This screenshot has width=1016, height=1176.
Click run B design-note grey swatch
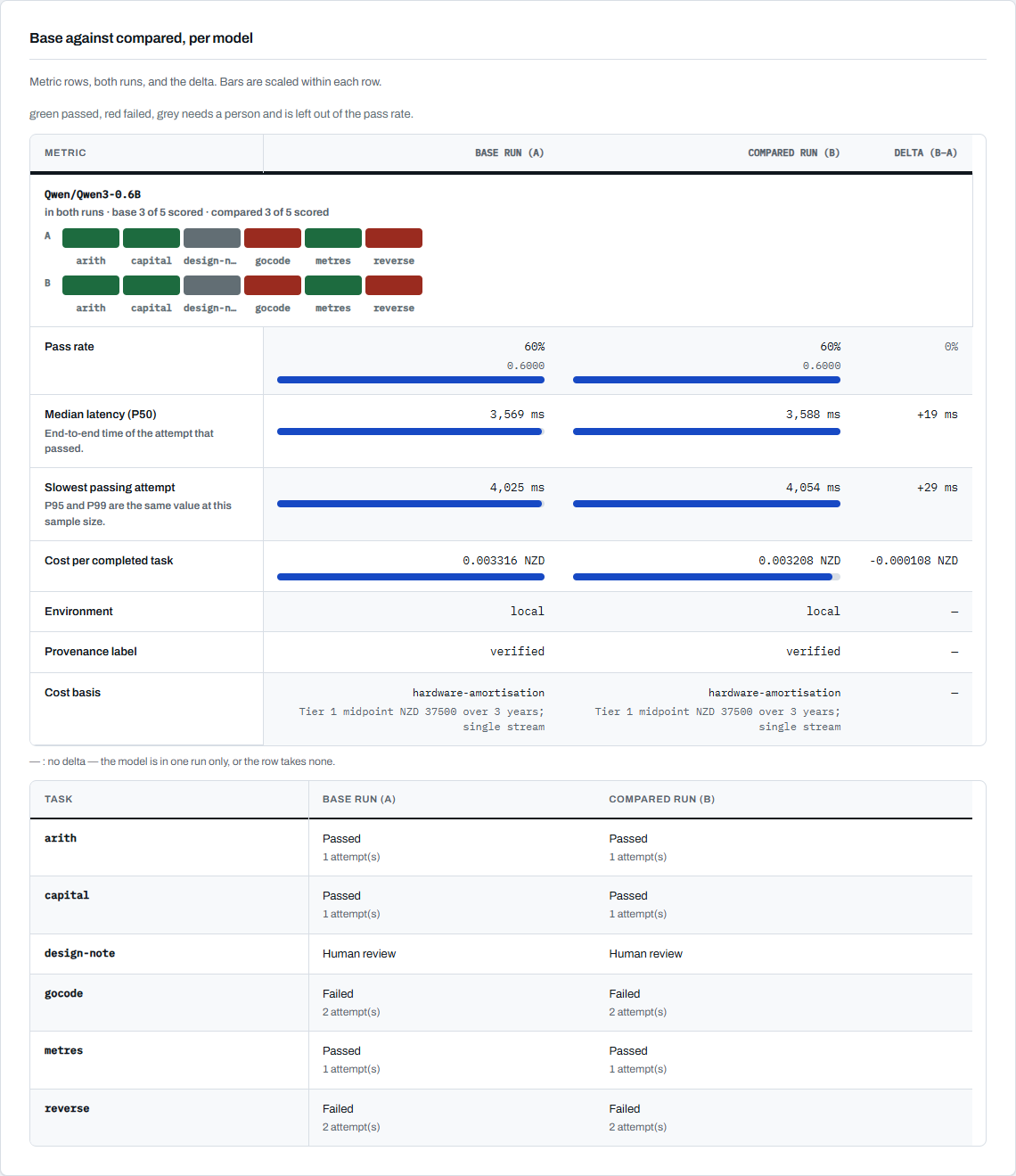click(212, 285)
